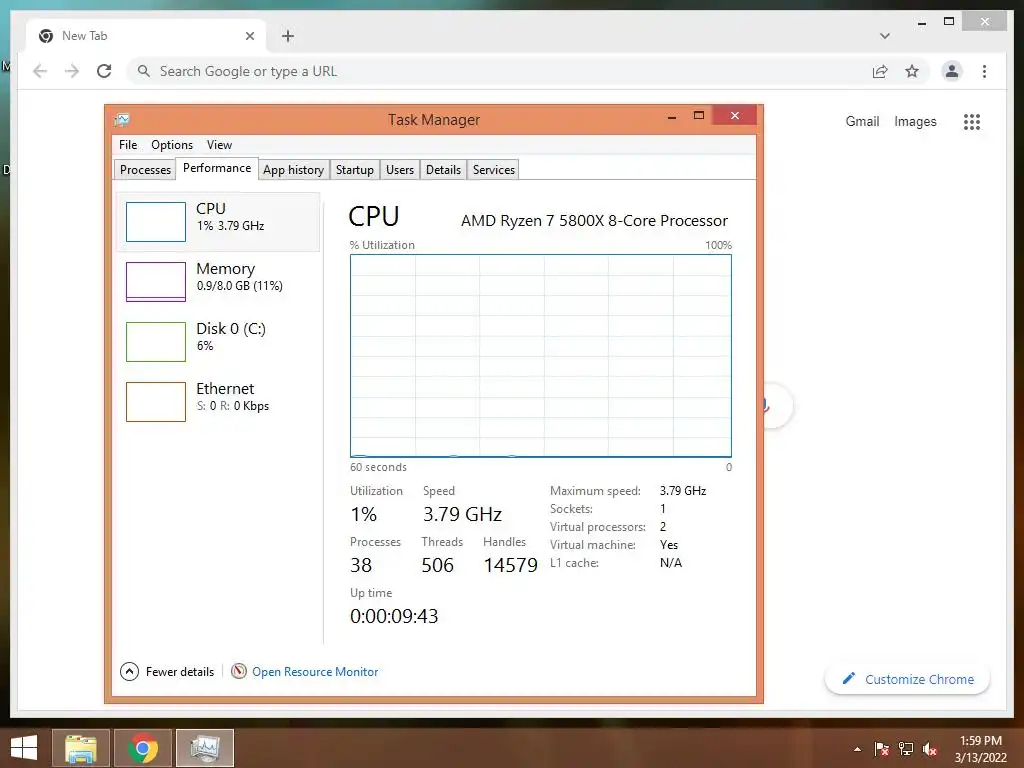Click the Handles count 14579
This screenshot has height=768, width=1024.
coord(511,566)
